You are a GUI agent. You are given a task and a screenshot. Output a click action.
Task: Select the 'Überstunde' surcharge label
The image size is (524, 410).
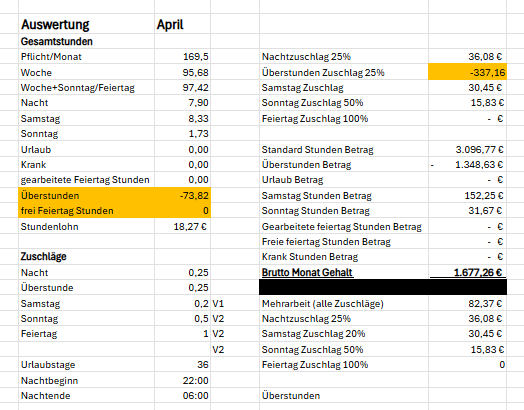(47, 287)
